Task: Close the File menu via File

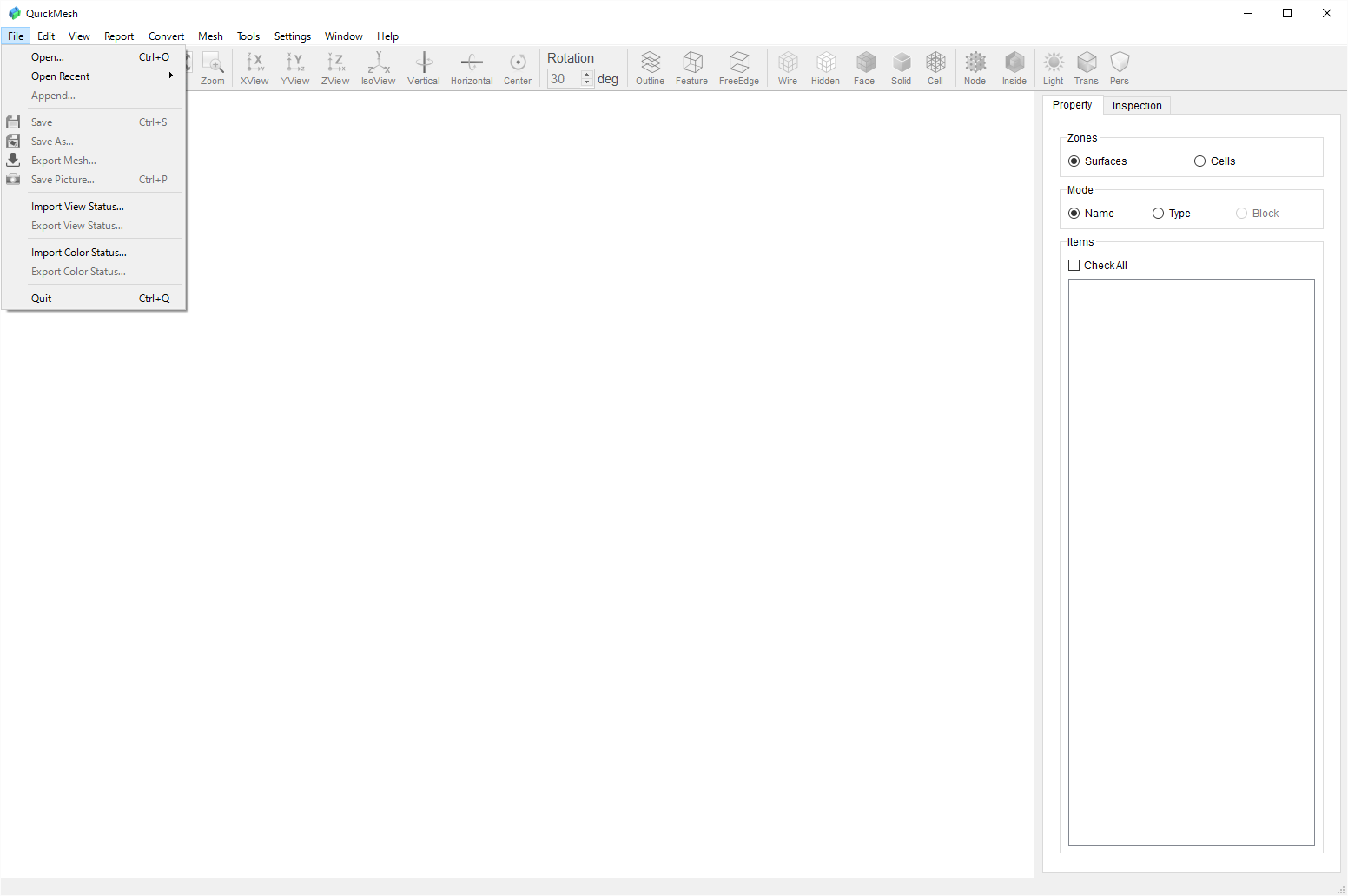Action: [16, 36]
